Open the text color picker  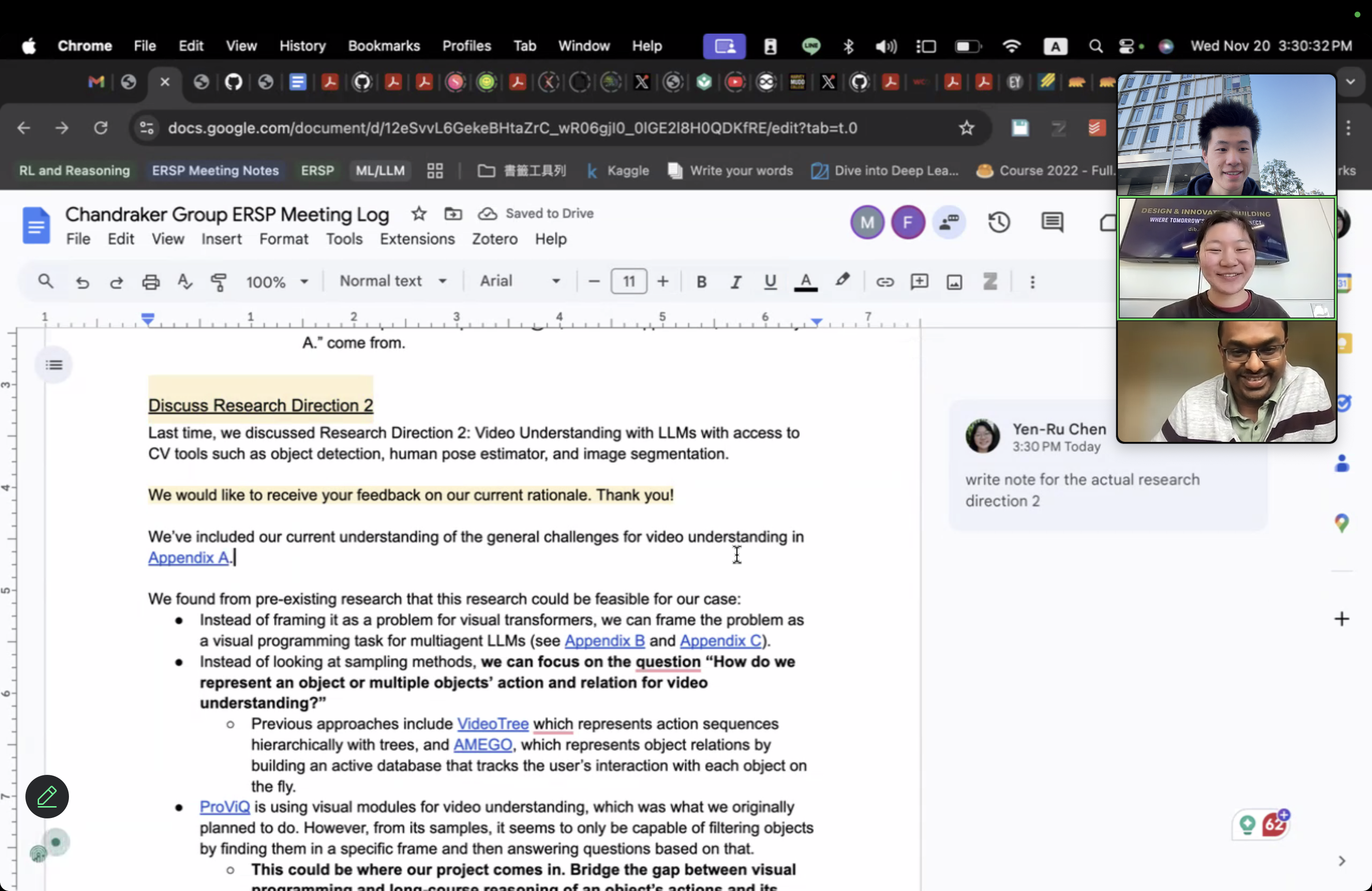(805, 282)
